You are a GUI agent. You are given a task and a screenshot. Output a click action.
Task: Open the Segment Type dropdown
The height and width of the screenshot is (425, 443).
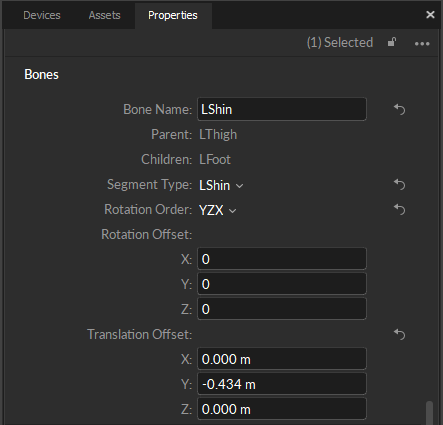tap(221, 185)
